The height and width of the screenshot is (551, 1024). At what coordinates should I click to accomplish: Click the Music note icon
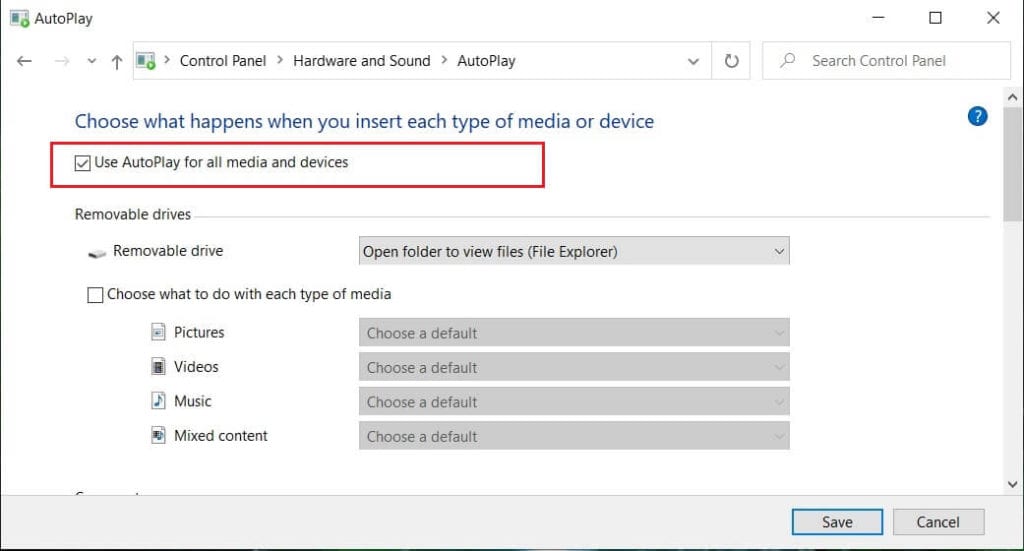pyautogui.click(x=158, y=401)
